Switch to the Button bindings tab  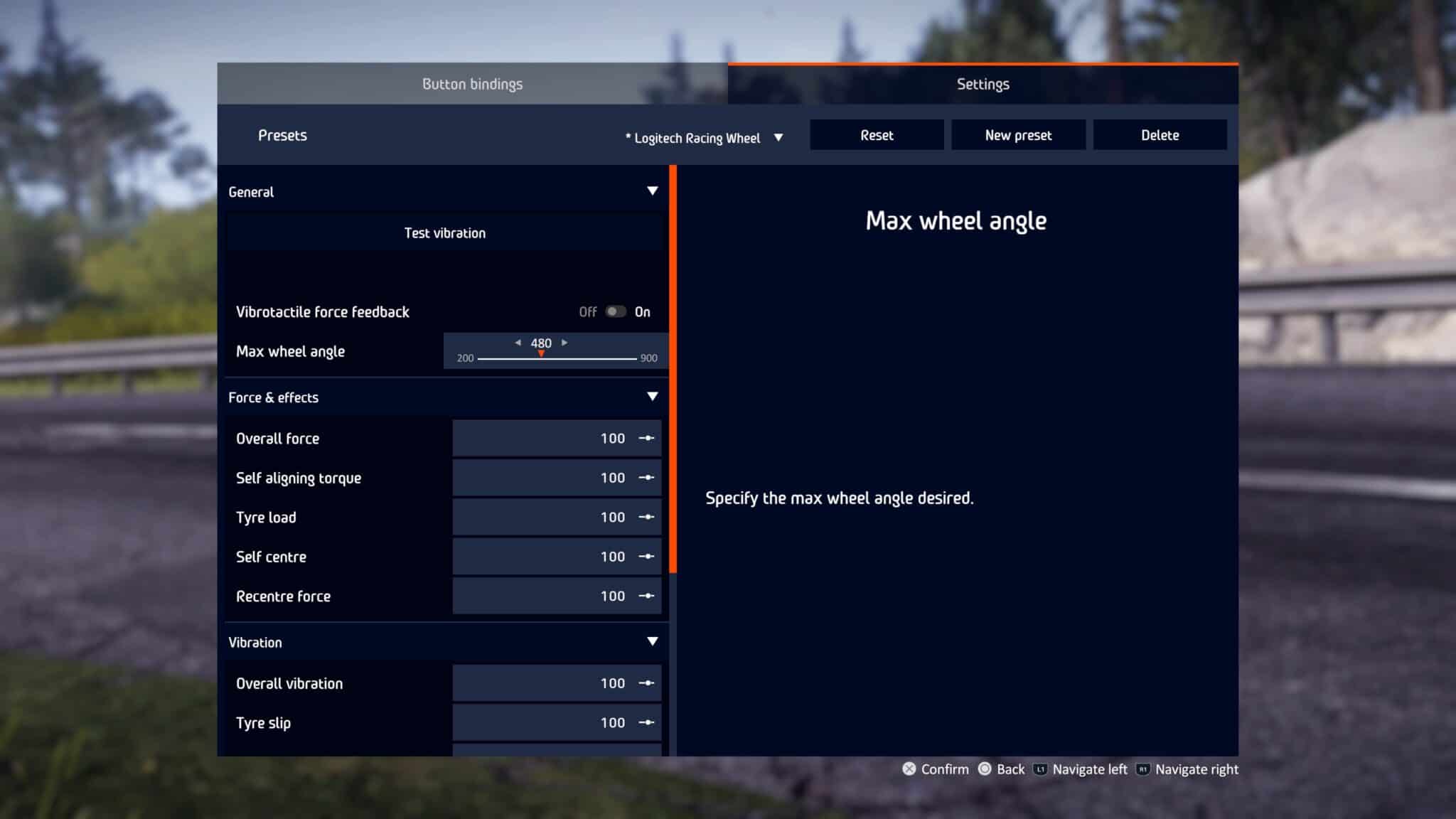pos(472,84)
